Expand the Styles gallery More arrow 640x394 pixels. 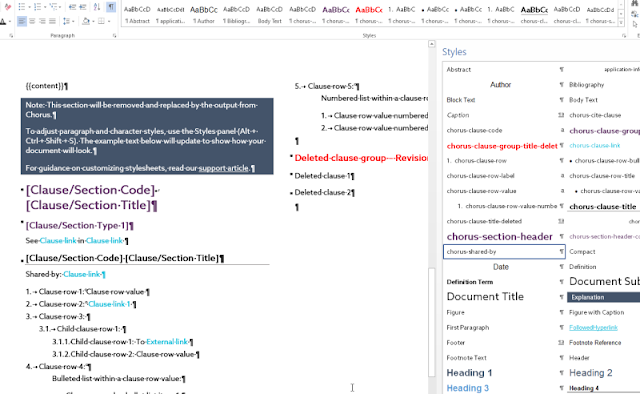621,23
